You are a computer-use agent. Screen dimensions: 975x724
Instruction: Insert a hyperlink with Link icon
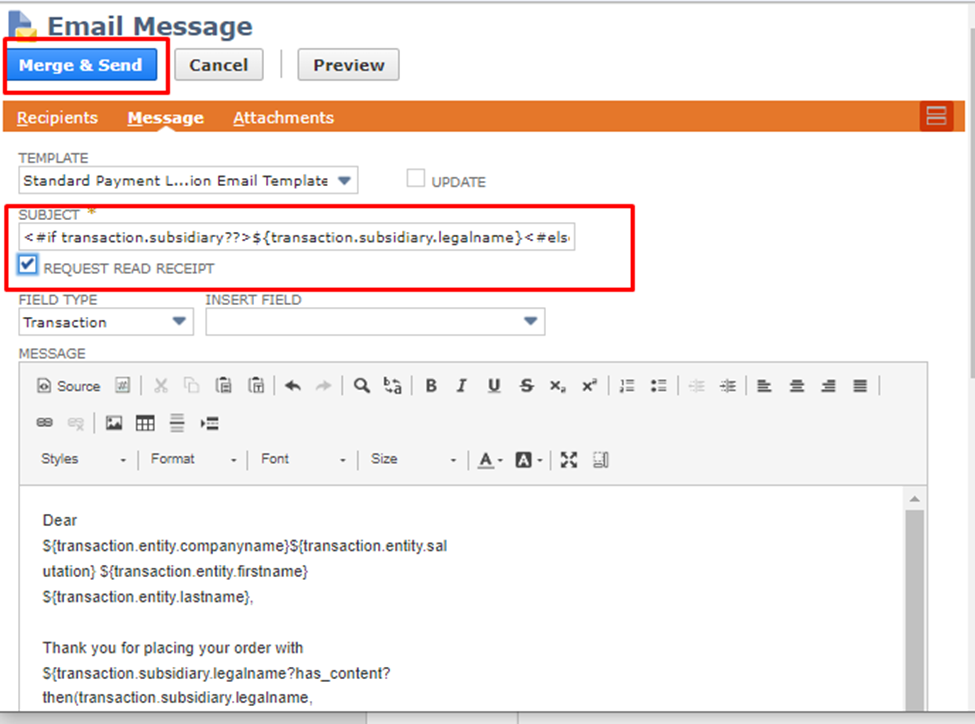click(x=44, y=423)
